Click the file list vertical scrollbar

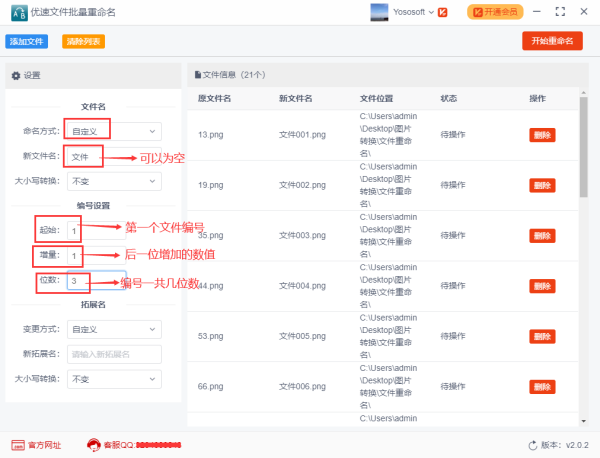coord(584,150)
